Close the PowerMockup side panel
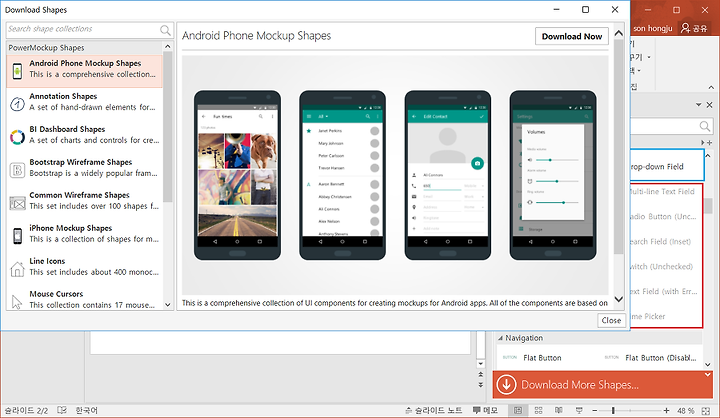 709,105
